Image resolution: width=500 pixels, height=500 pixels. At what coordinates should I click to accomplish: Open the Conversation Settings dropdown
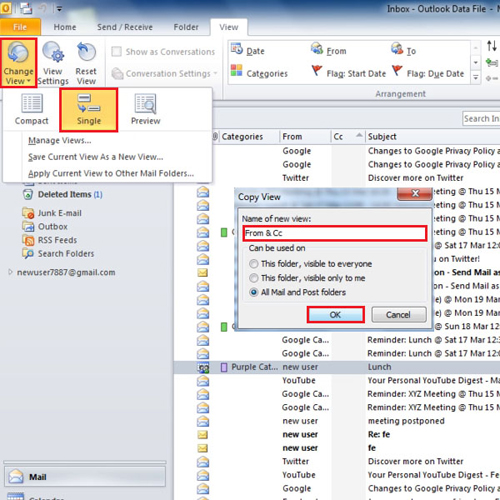164,73
